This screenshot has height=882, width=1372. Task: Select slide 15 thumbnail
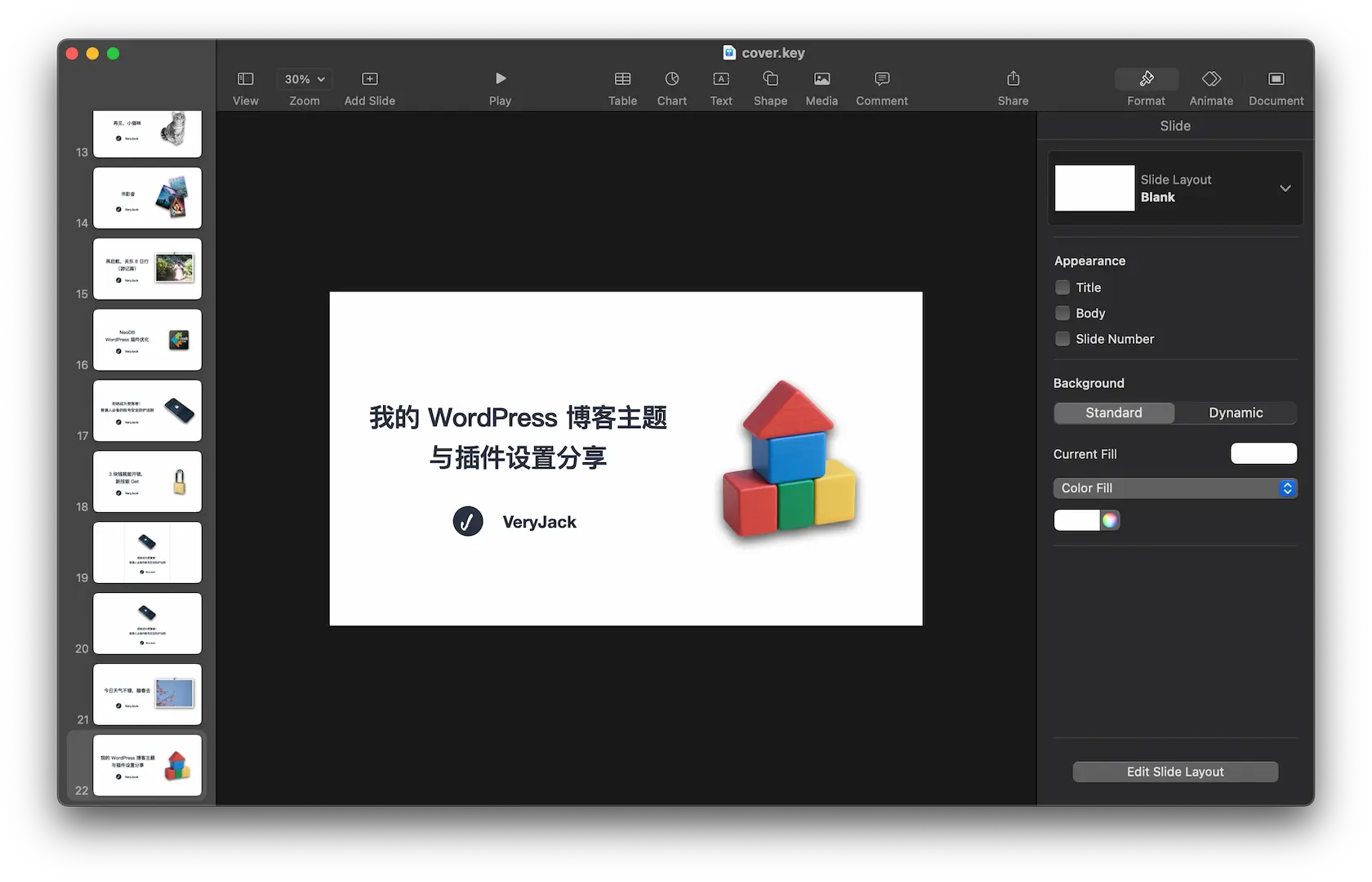(x=147, y=269)
